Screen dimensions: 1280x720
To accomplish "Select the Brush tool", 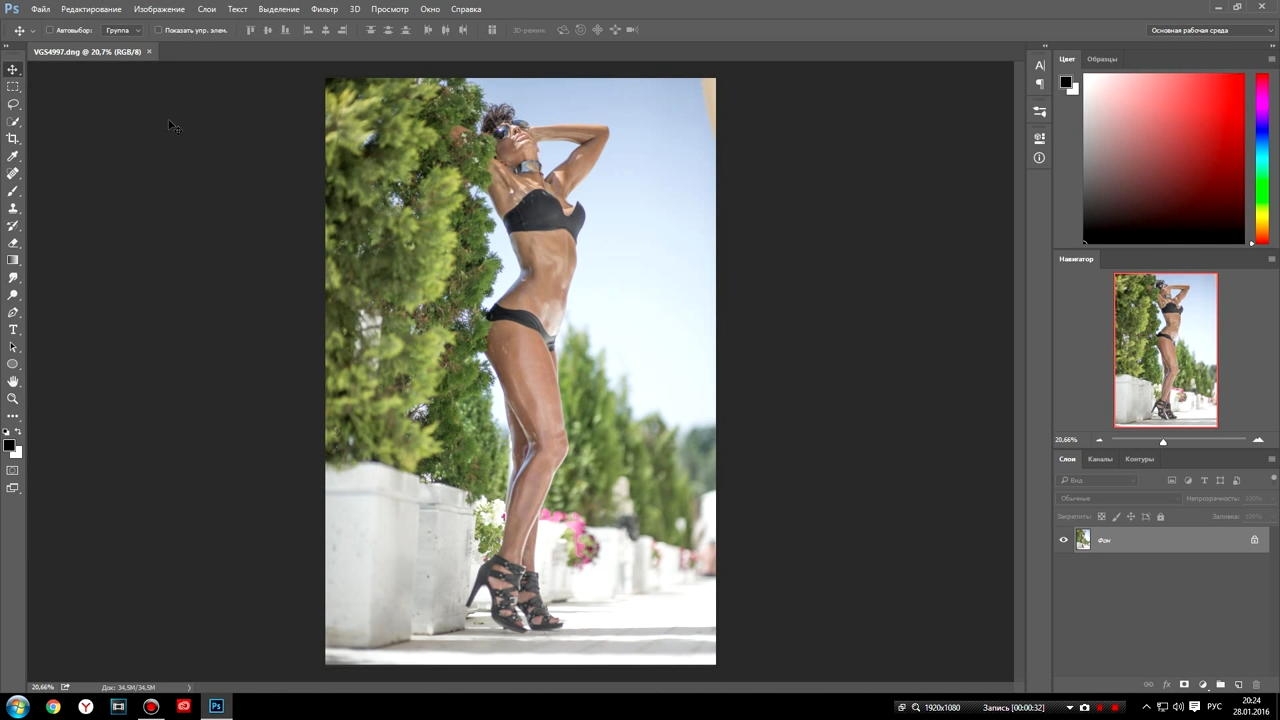I will [13, 191].
